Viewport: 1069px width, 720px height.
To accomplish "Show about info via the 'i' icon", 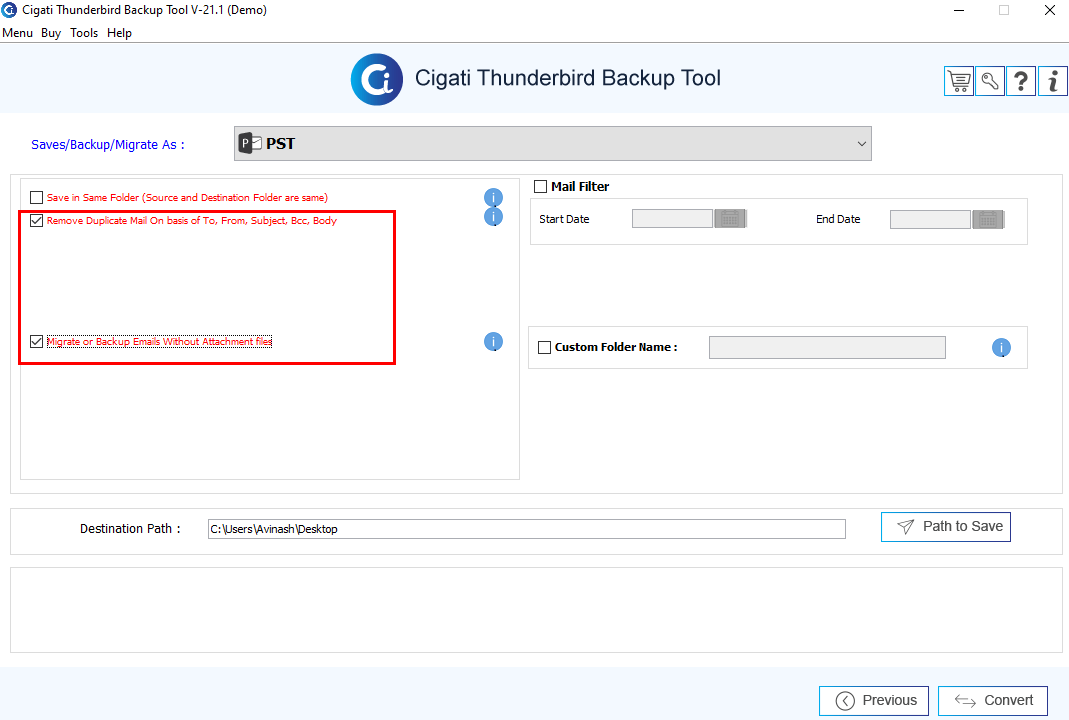I will 1053,81.
